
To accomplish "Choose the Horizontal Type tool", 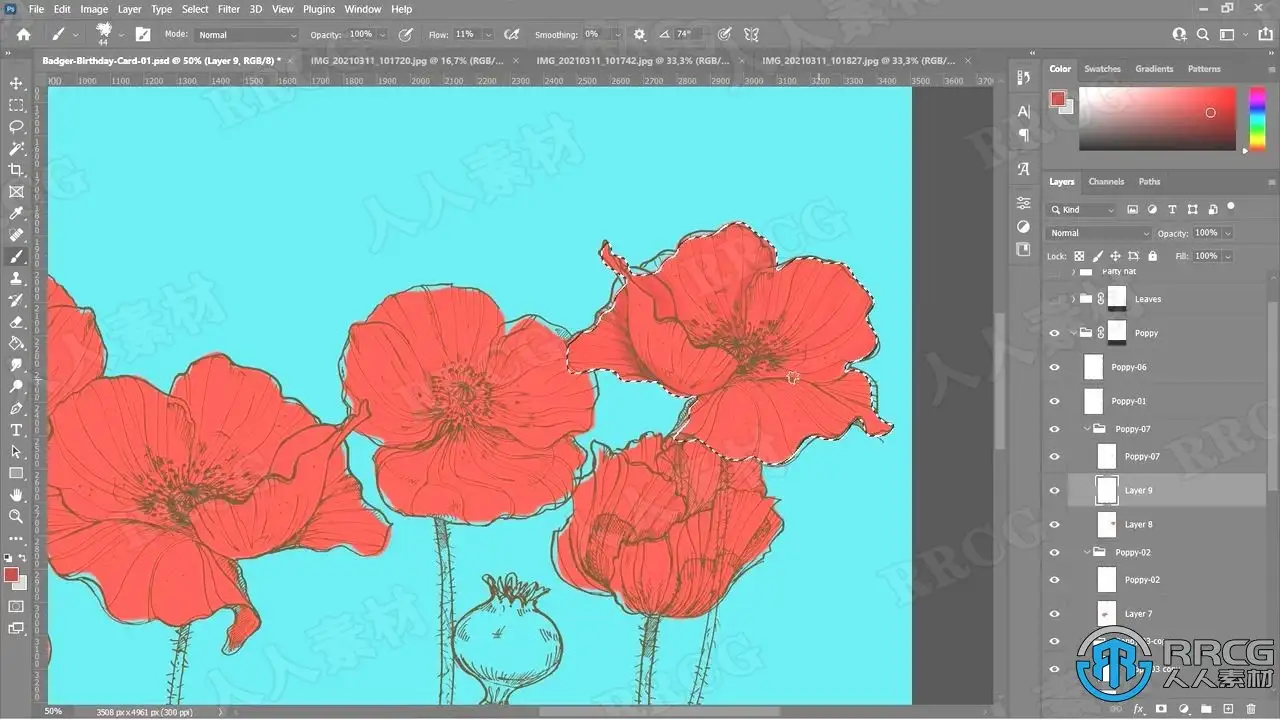I will [x=16, y=430].
